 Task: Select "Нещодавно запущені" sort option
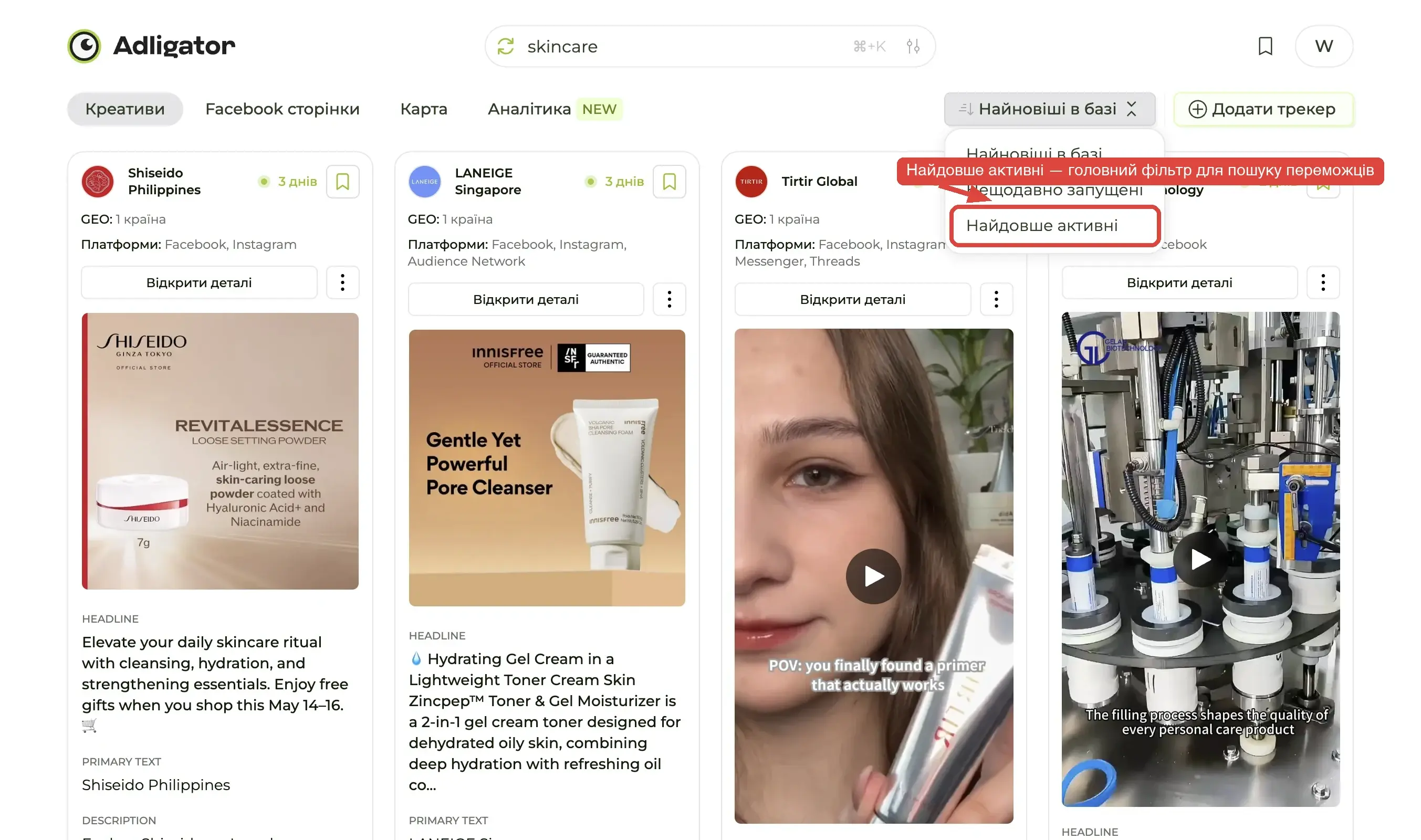click(1054, 190)
